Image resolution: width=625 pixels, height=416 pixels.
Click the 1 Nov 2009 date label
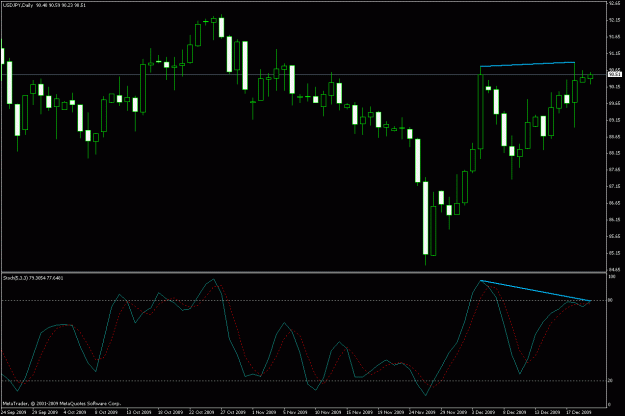264,412
